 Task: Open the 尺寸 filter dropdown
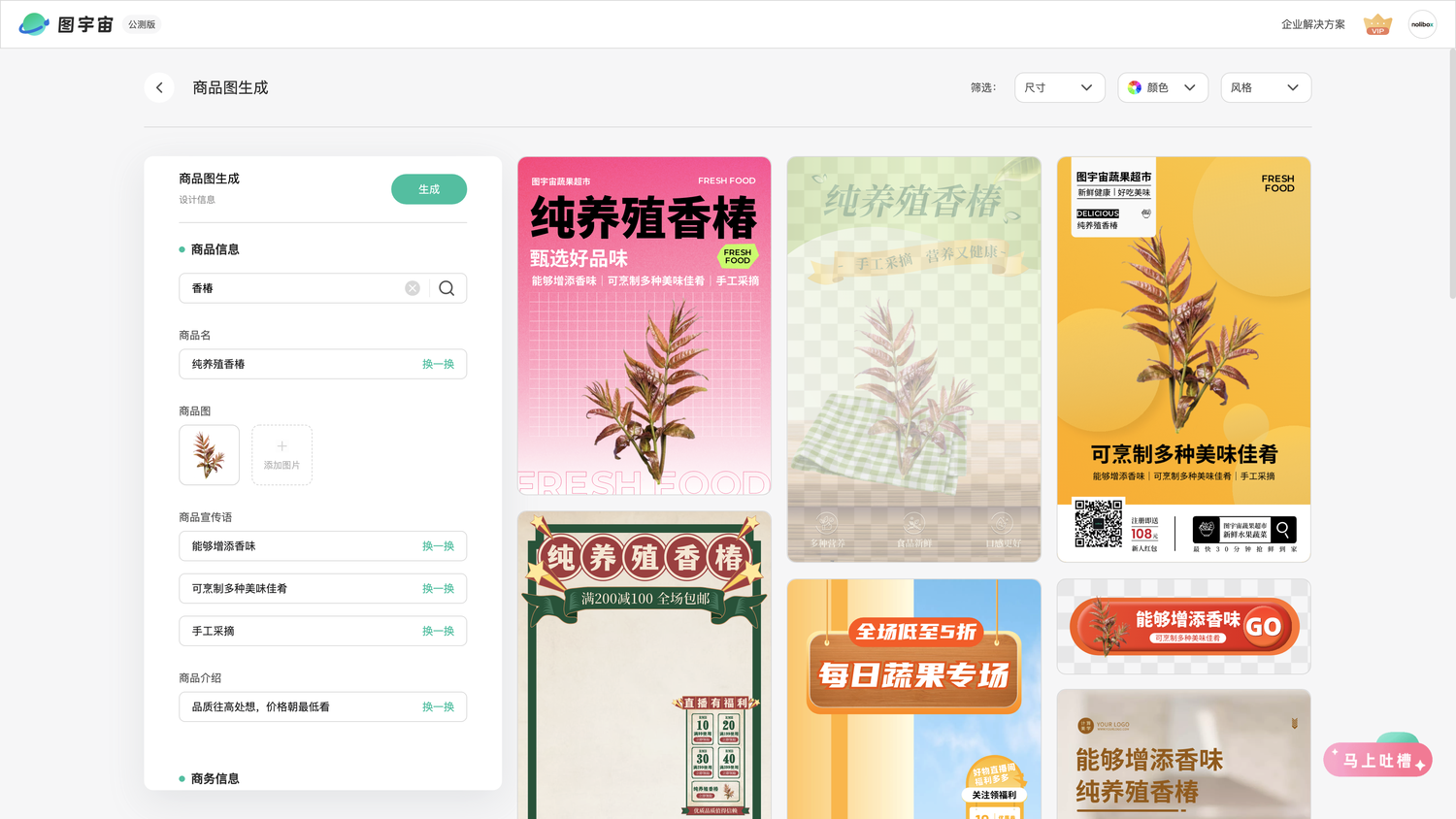[1059, 87]
